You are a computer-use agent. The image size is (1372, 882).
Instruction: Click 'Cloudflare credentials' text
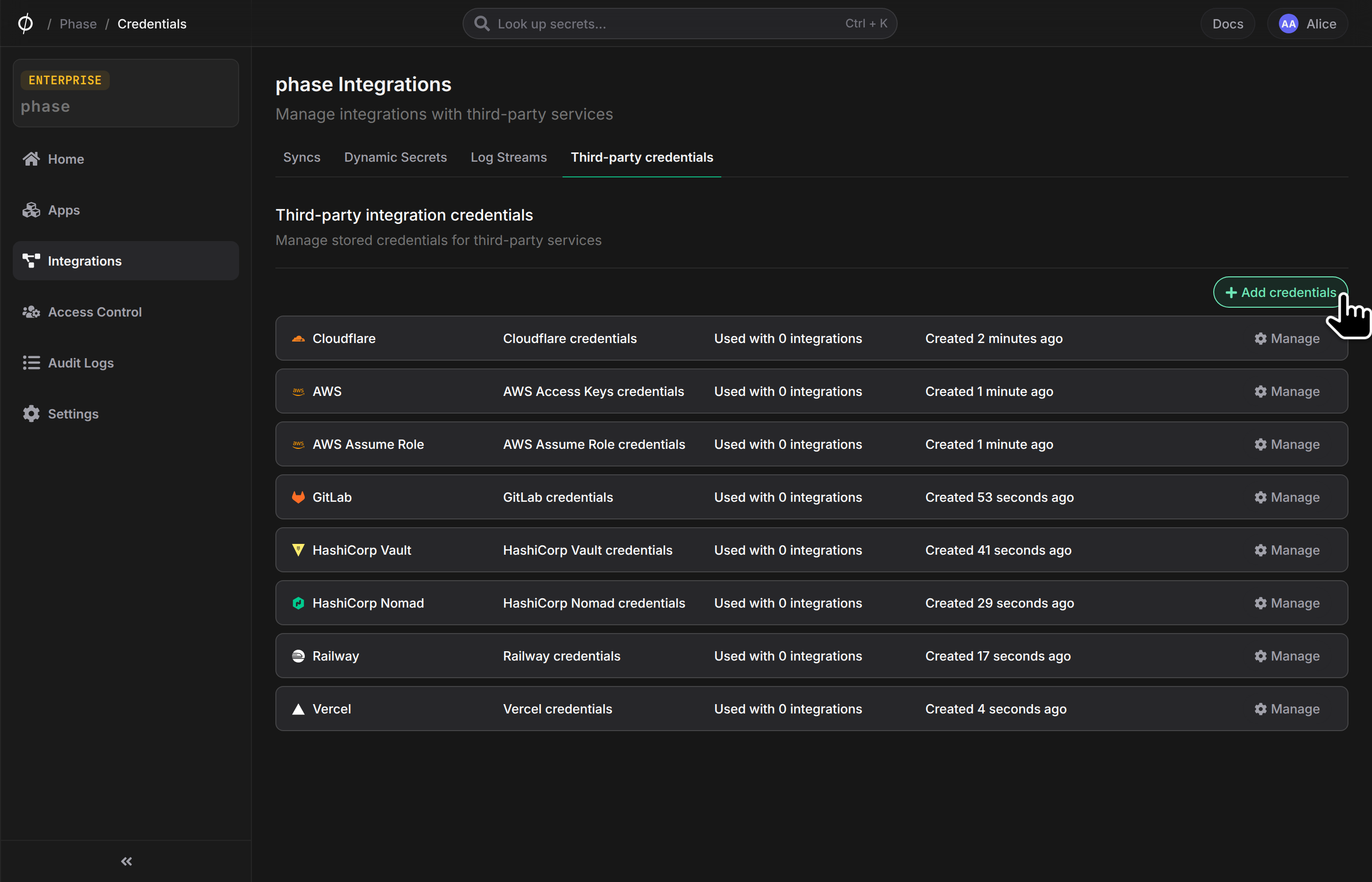click(570, 339)
